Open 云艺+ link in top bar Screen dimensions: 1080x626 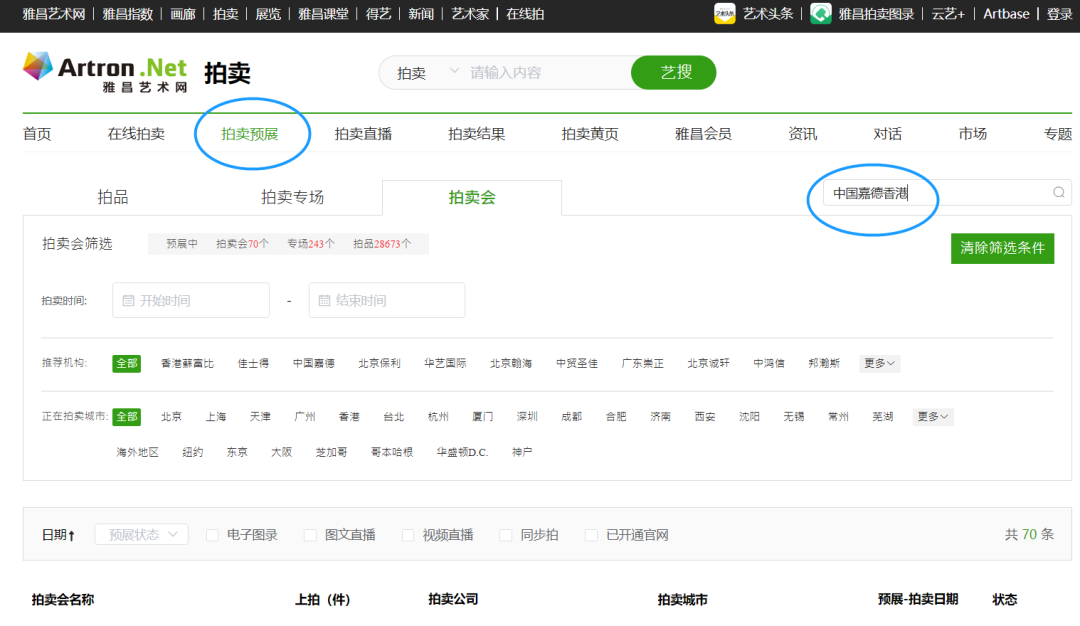click(x=948, y=14)
